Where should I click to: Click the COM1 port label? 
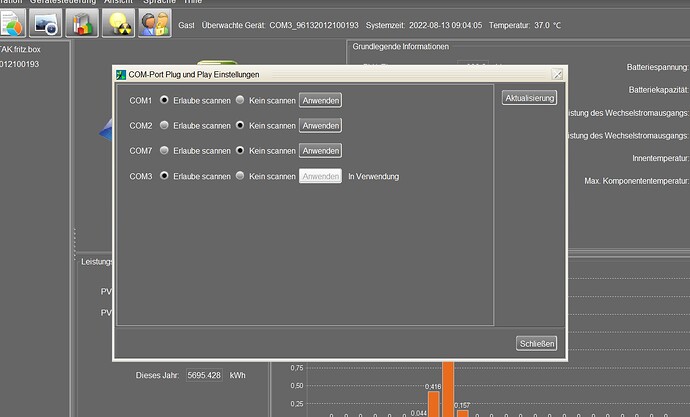point(140,101)
